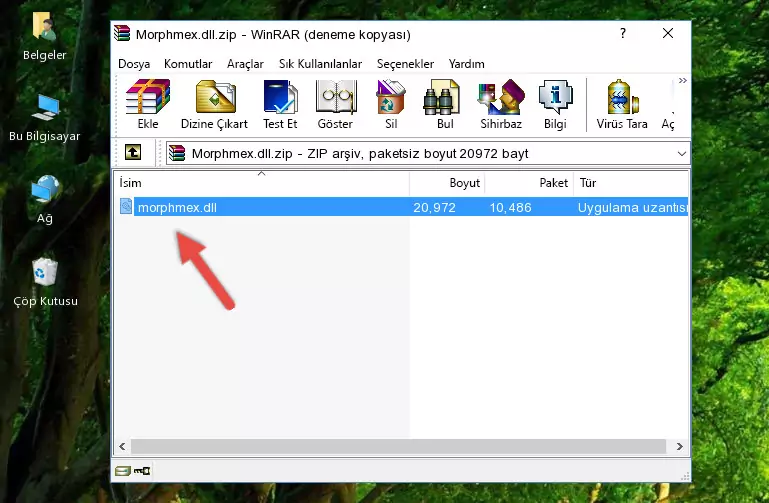Expand the toolbar overflow chevron
The height and width of the screenshot is (503, 769).
coord(682,80)
